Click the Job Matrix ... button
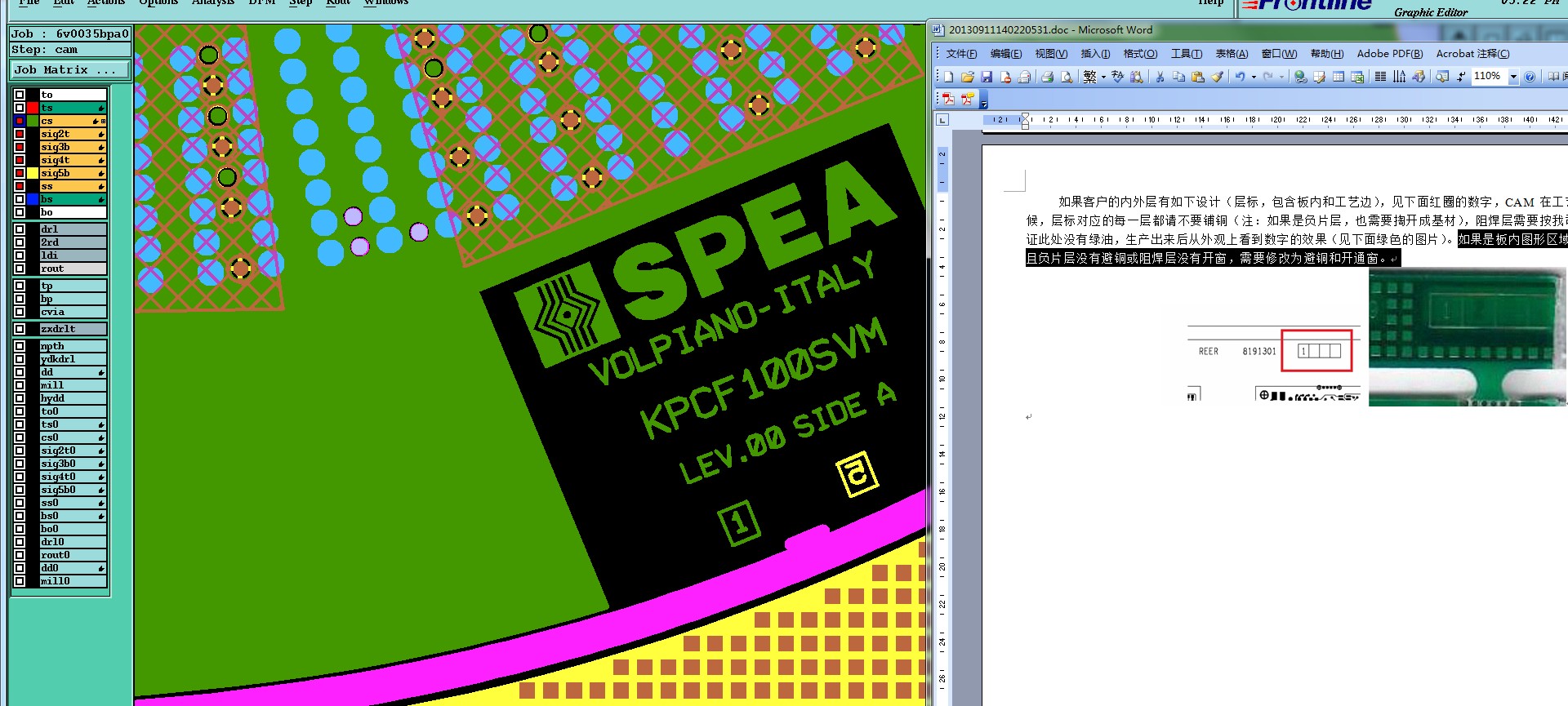Image resolution: width=1568 pixels, height=706 pixels. 69,70
